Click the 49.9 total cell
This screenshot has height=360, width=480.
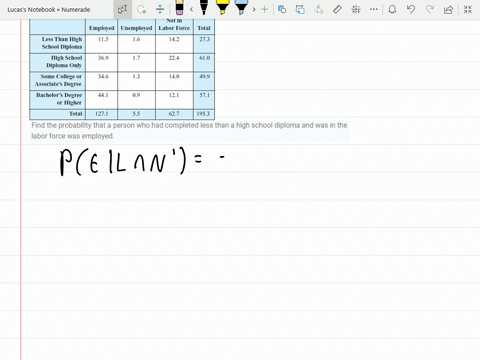click(204, 77)
